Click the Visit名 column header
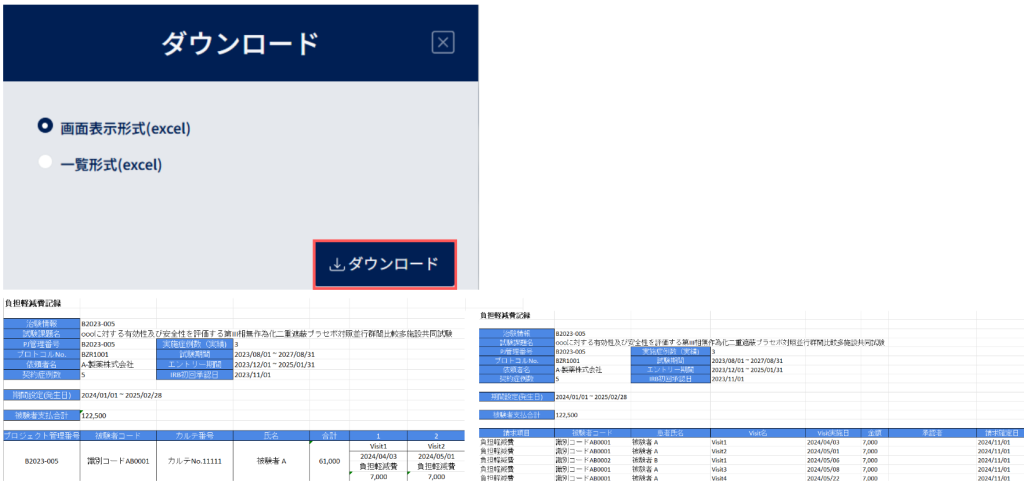 [758, 433]
